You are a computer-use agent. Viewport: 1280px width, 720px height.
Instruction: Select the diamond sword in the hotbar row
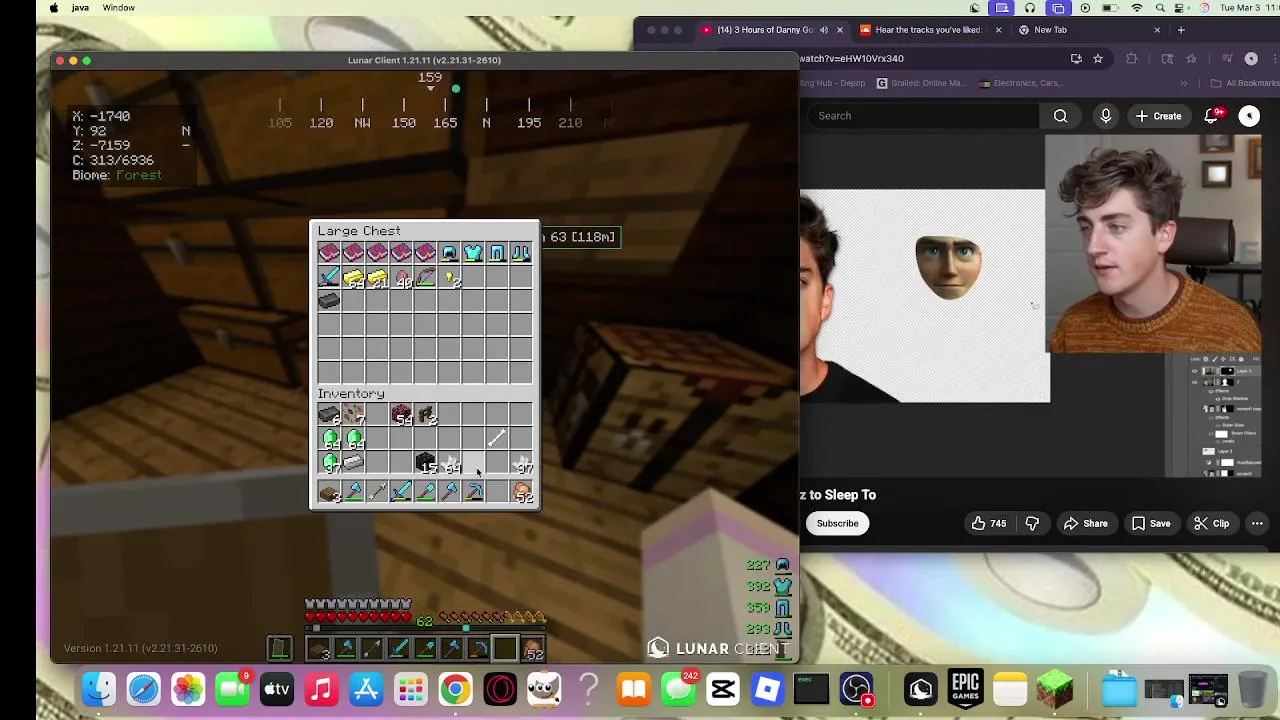pyautogui.click(x=401, y=492)
